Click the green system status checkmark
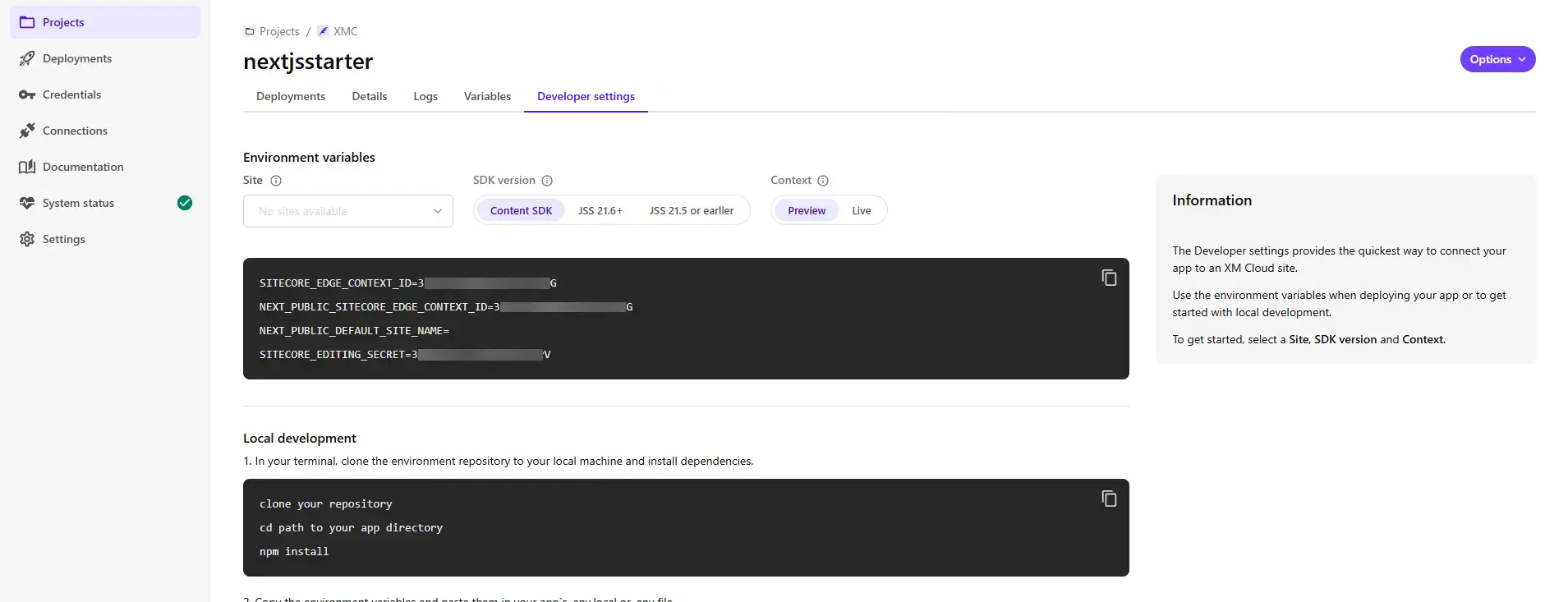1568x602 pixels. click(185, 203)
